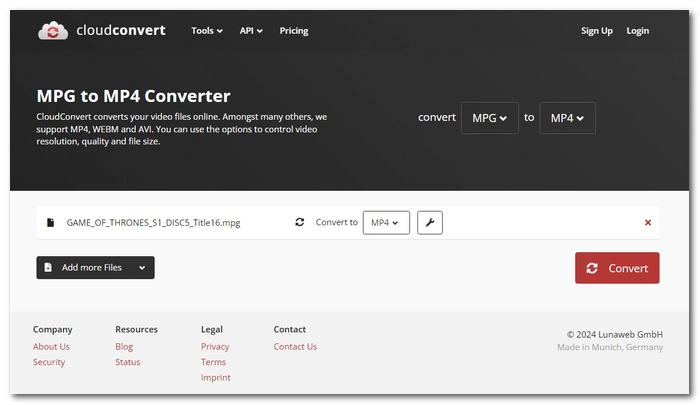Open the MPG source format dropdown
Viewport: 700px width, 405px height.
click(x=490, y=118)
